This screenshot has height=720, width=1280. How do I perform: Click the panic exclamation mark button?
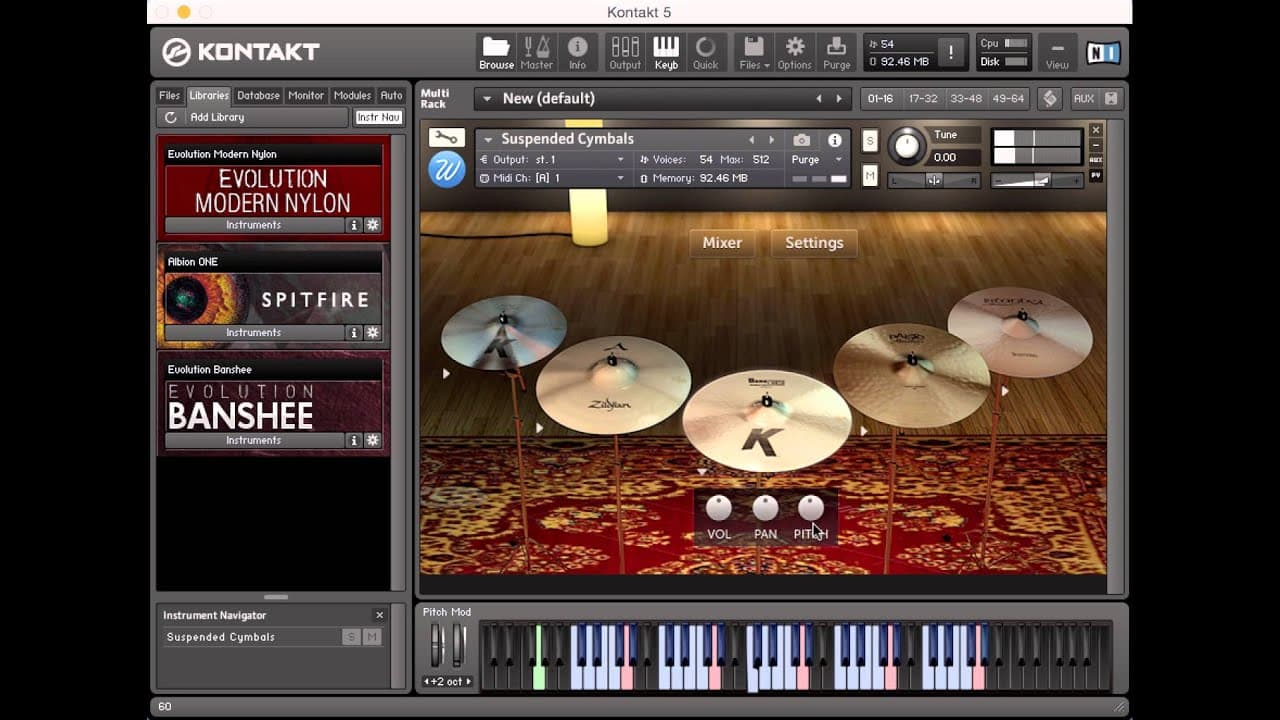tap(951, 52)
